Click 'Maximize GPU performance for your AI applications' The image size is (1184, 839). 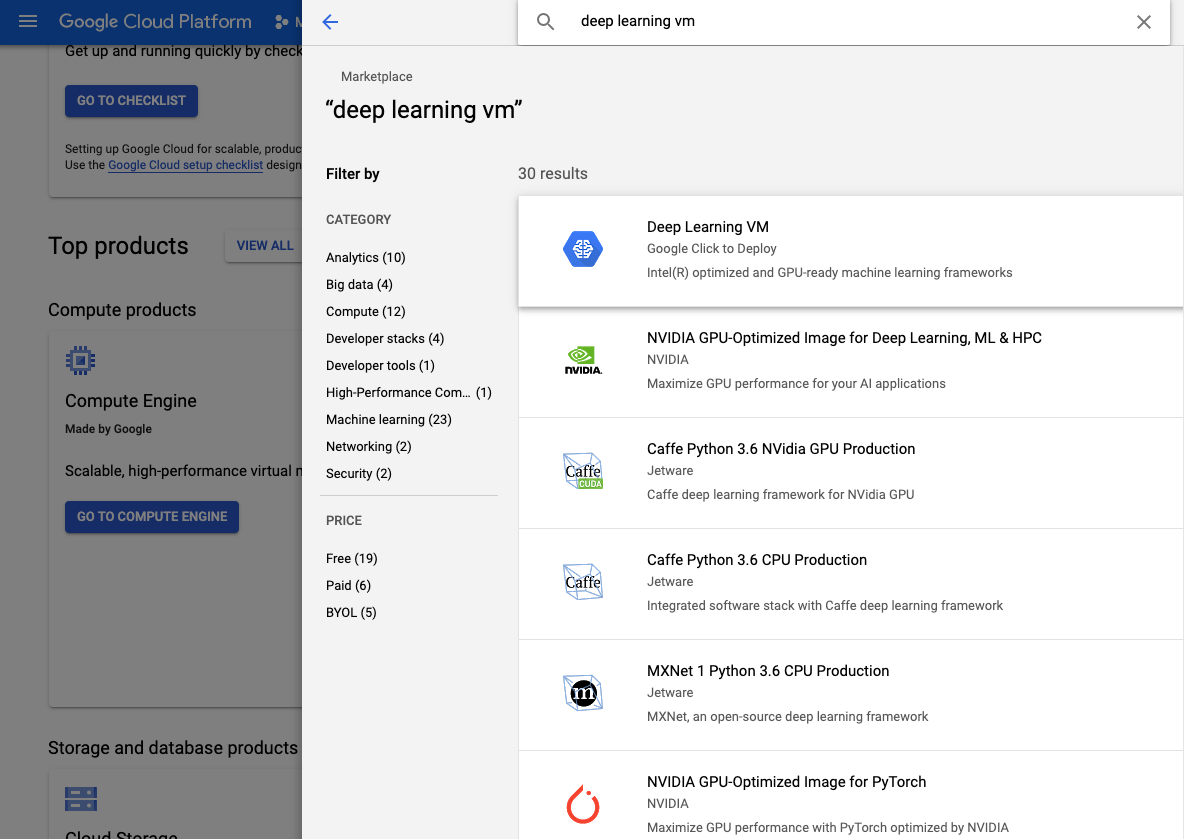tap(796, 384)
